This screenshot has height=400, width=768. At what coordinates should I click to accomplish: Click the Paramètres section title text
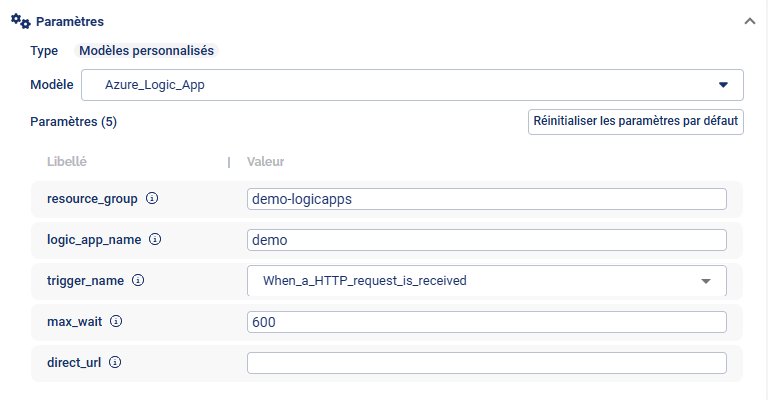pos(70,21)
